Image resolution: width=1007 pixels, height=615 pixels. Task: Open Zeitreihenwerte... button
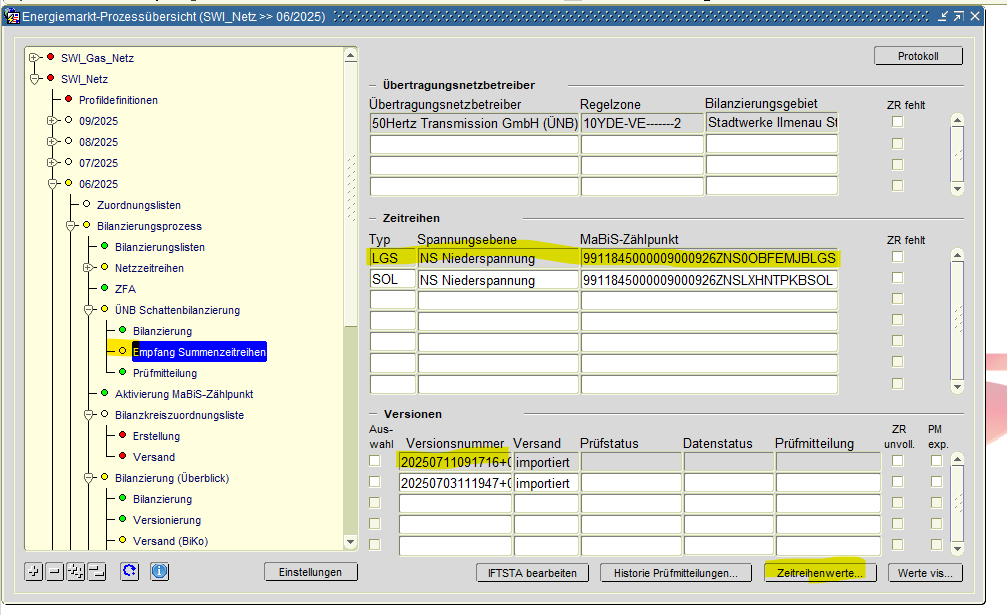(820, 573)
